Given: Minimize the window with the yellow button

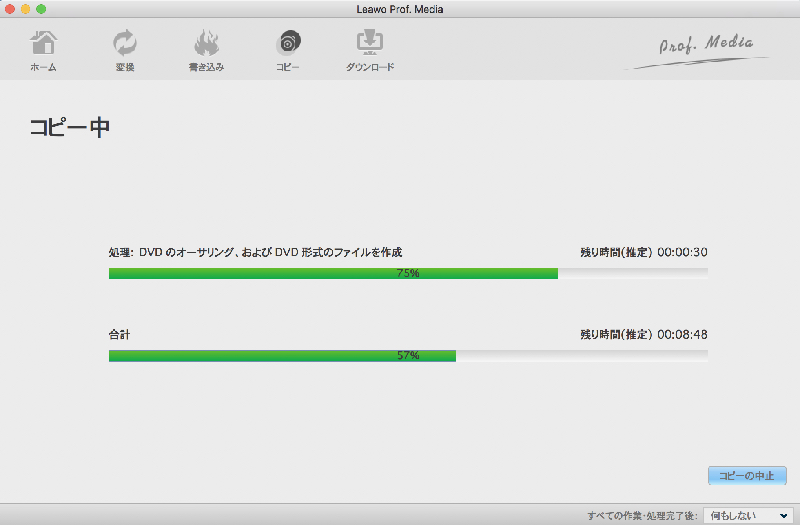Looking at the screenshot, I should (26, 9).
